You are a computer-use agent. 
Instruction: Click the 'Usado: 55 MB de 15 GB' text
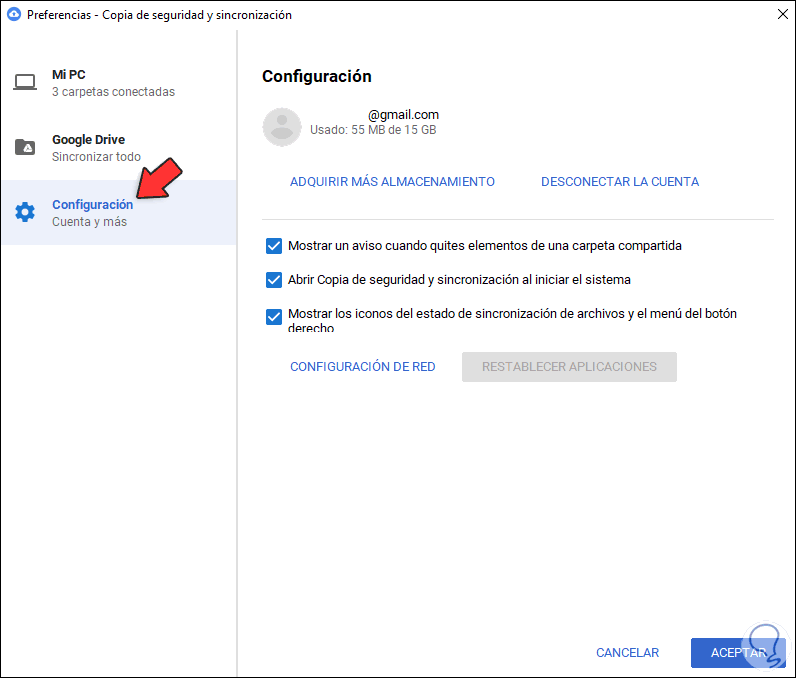(x=373, y=130)
